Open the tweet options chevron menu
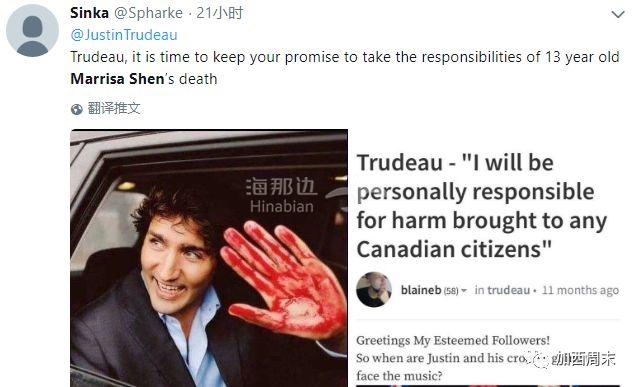The image size is (636, 387). click(618, 15)
